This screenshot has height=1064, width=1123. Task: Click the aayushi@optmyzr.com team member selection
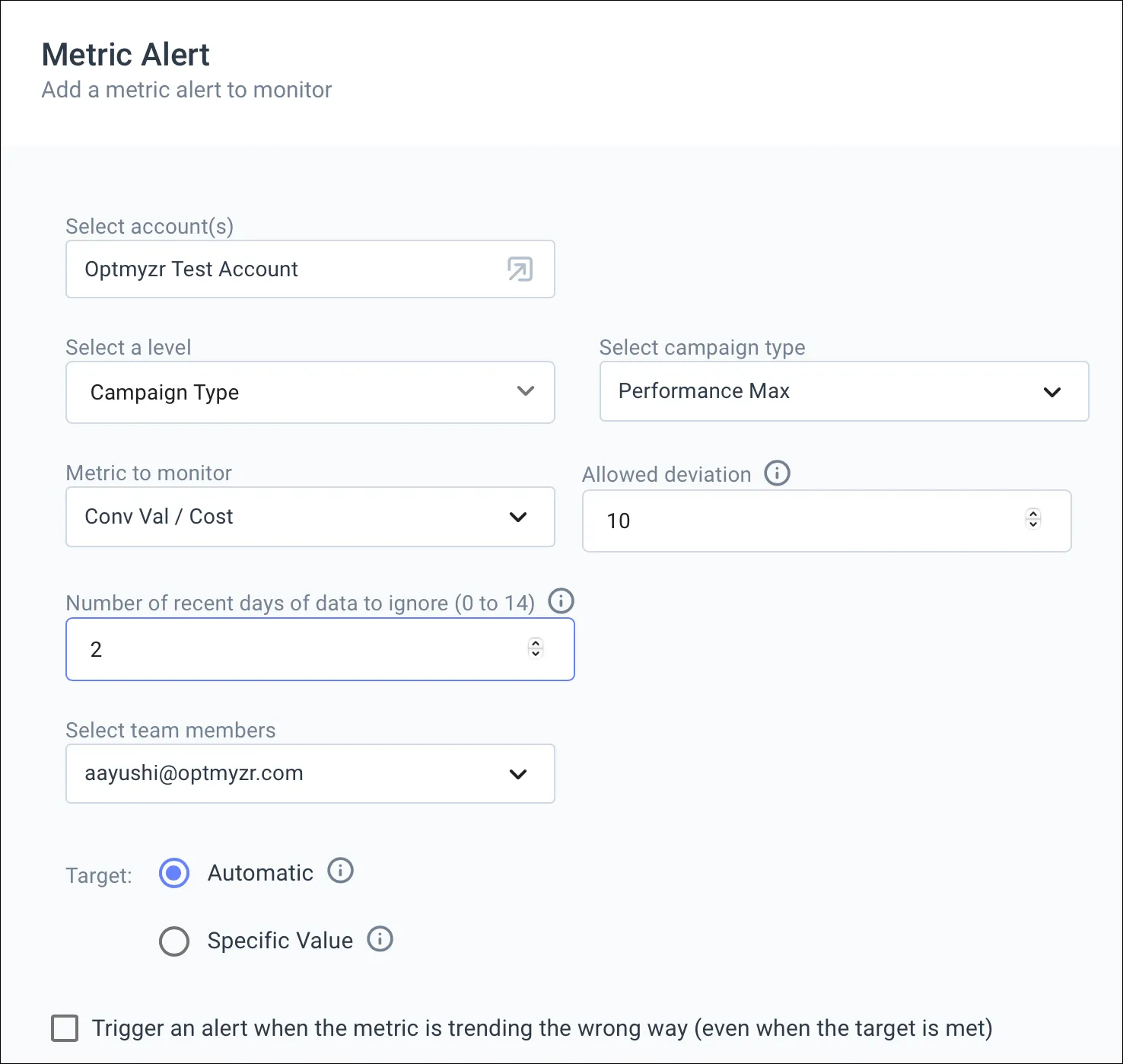tap(289, 774)
